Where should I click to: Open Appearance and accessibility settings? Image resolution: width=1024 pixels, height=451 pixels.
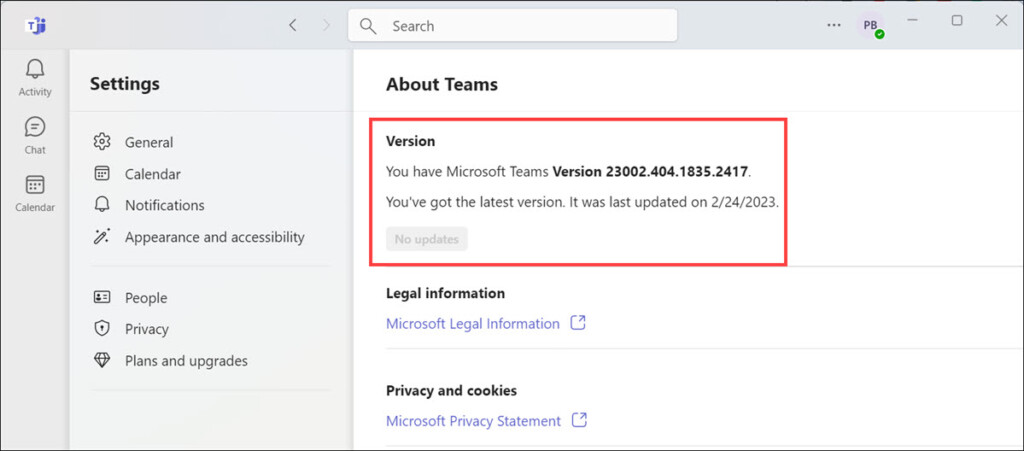214,237
